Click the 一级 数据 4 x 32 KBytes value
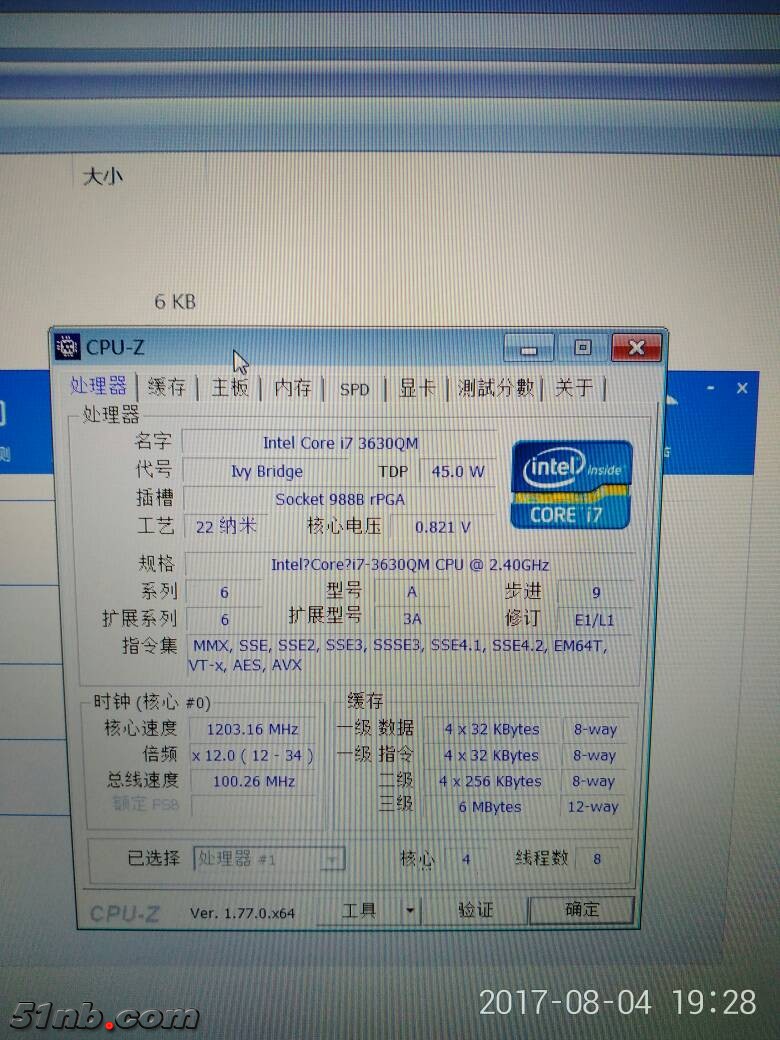The width and height of the screenshot is (780, 1040). click(x=491, y=729)
